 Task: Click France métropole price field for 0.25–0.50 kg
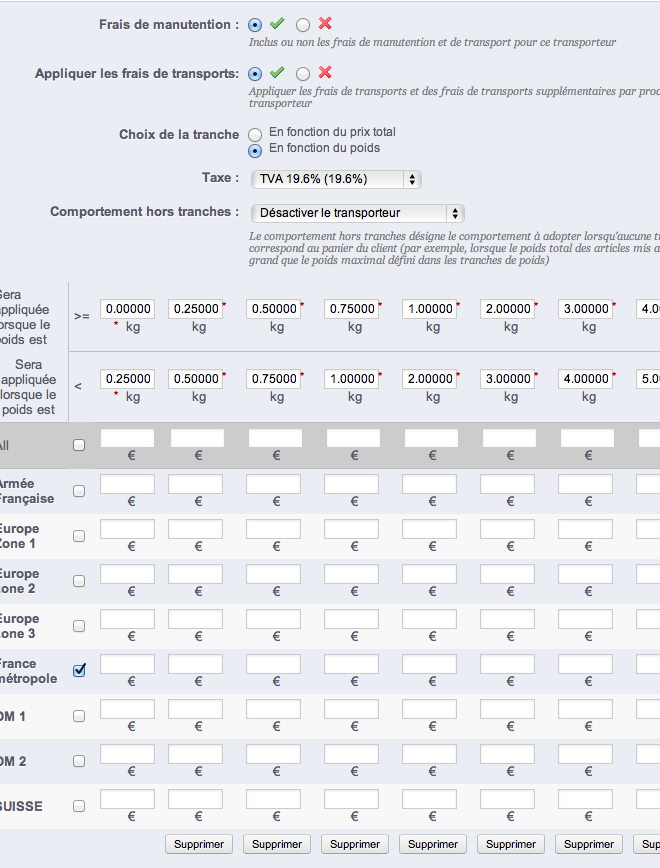[195, 664]
